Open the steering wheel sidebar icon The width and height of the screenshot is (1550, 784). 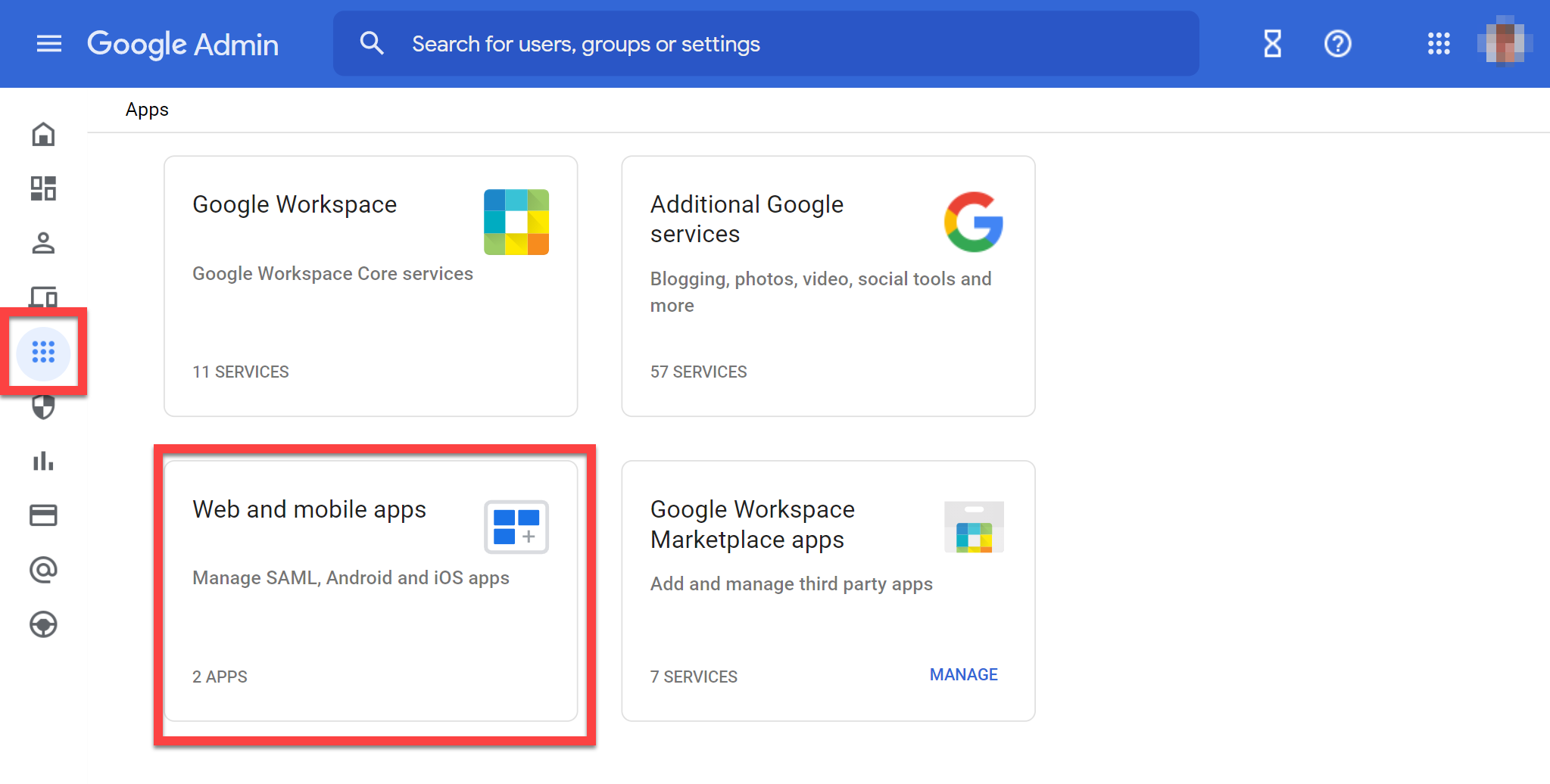(x=43, y=624)
